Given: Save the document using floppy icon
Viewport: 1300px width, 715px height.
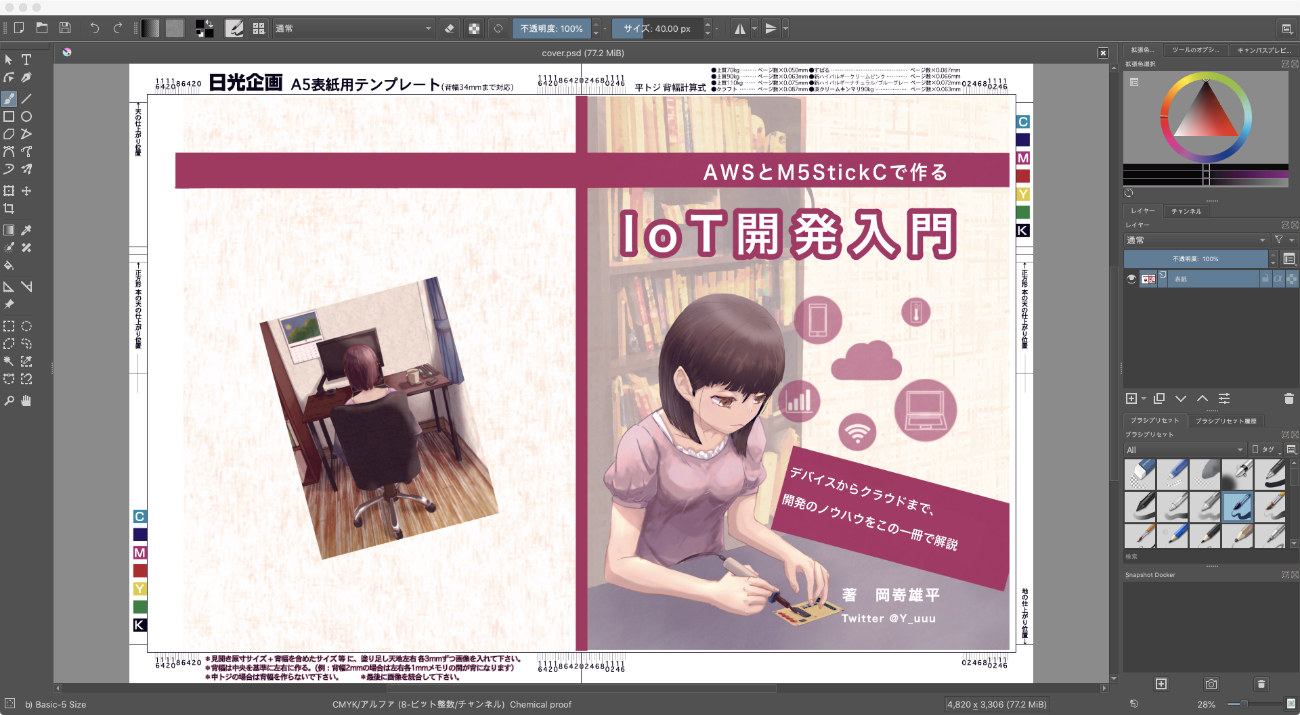Looking at the screenshot, I should click(65, 28).
